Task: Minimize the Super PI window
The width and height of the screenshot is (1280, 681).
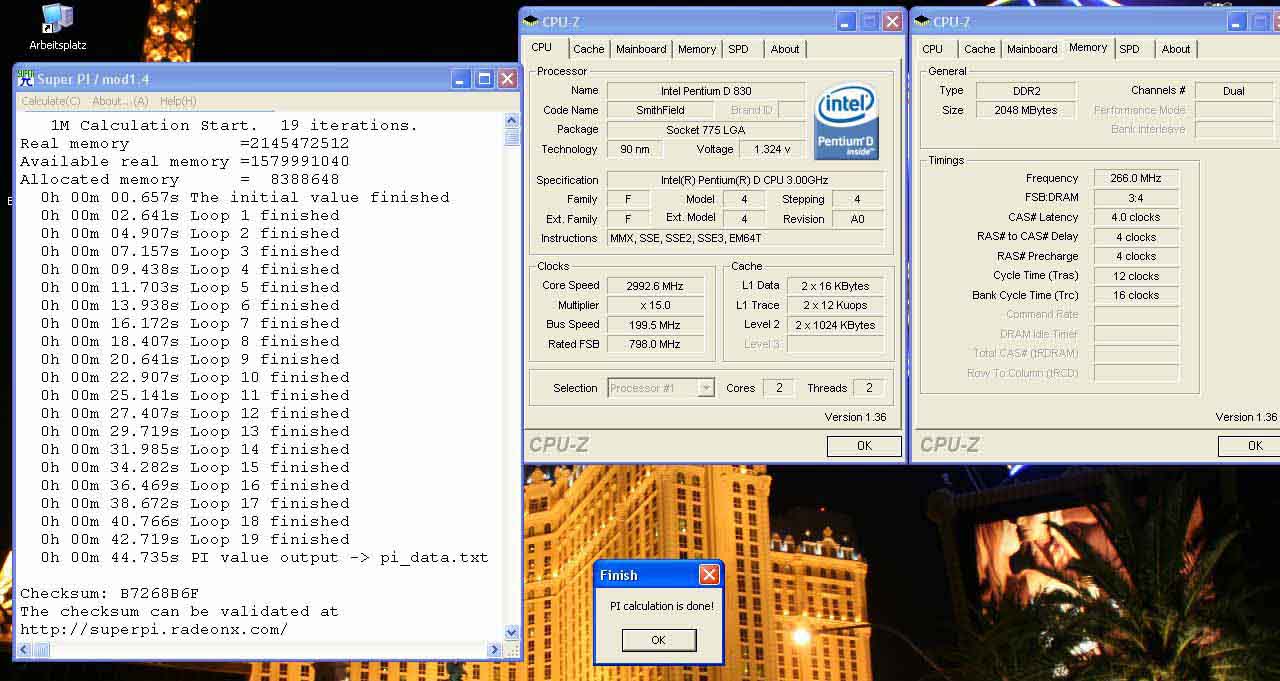Action: (461, 79)
